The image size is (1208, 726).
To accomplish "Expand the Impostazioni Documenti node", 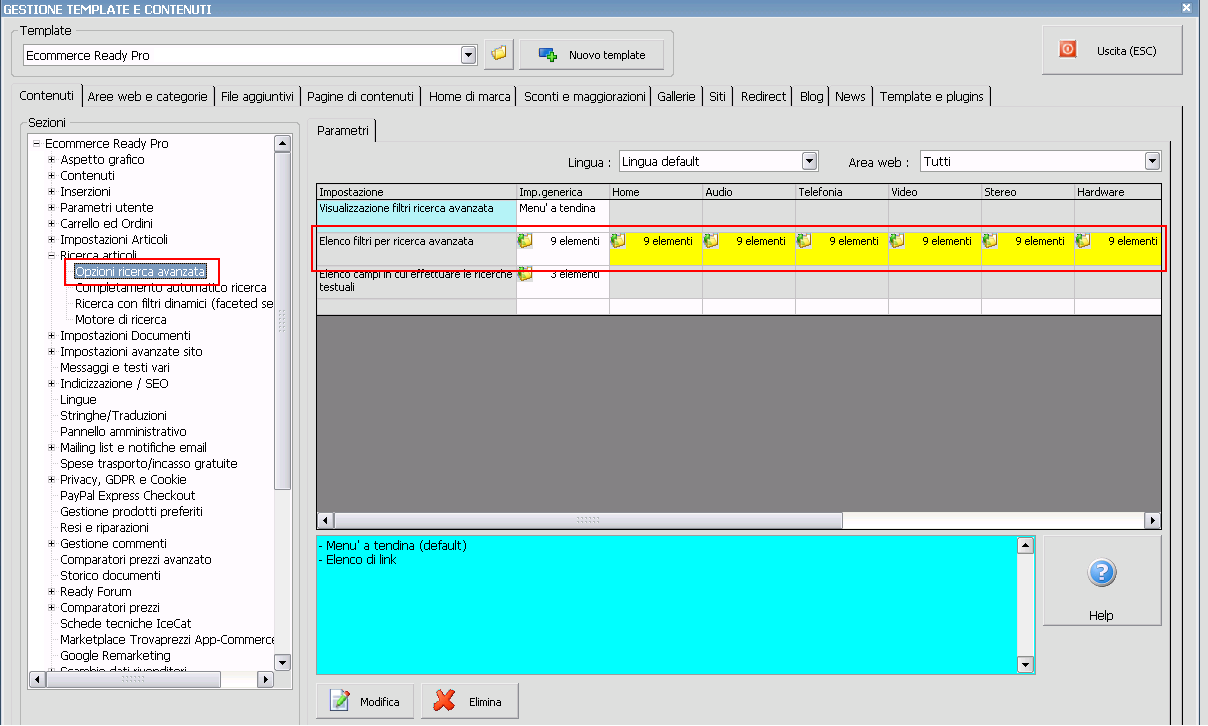I will [51, 336].
